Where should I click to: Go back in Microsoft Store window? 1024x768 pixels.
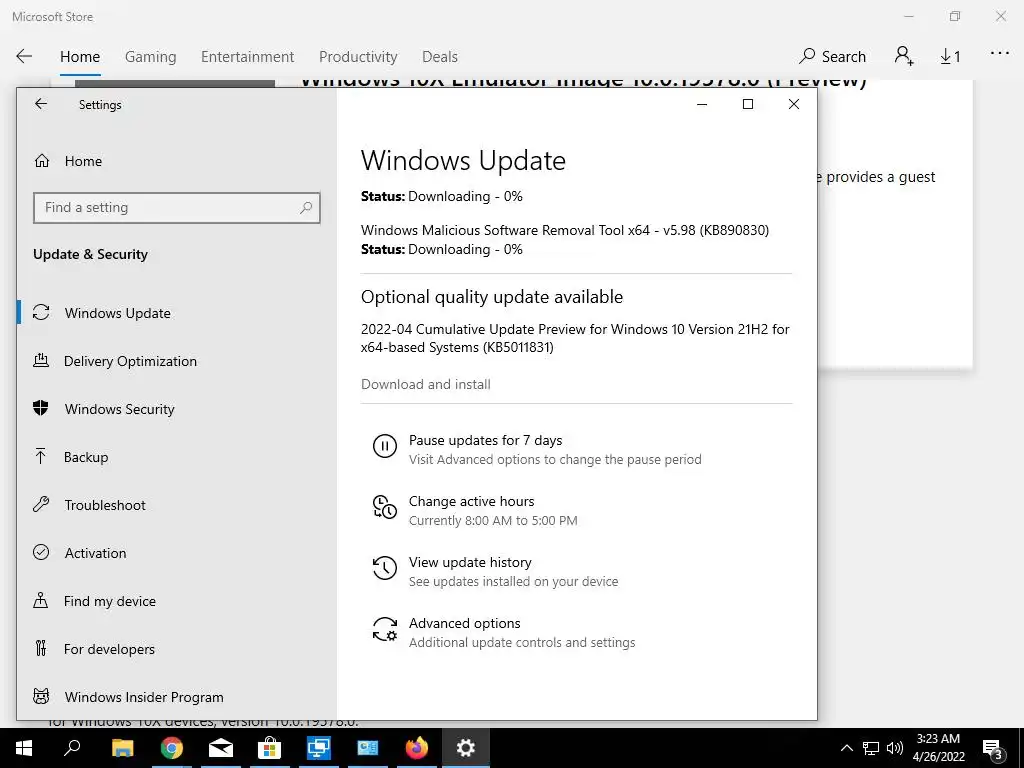click(x=24, y=56)
